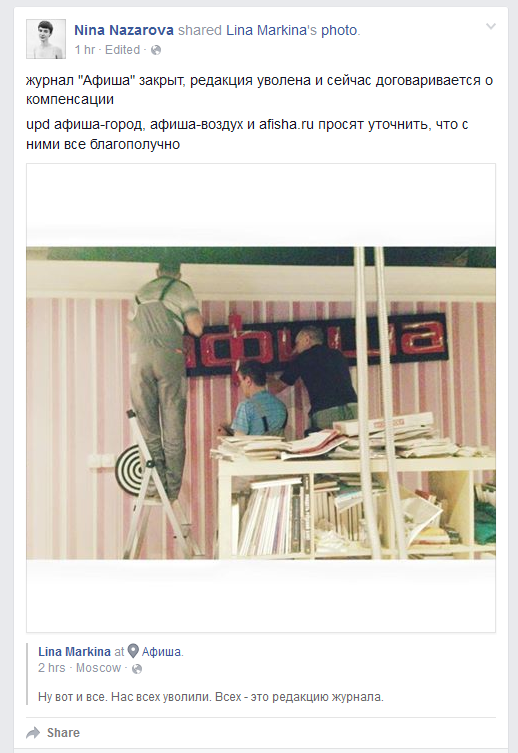The image size is (518, 753).
Task: Click the Share button label
Action: tap(63, 733)
